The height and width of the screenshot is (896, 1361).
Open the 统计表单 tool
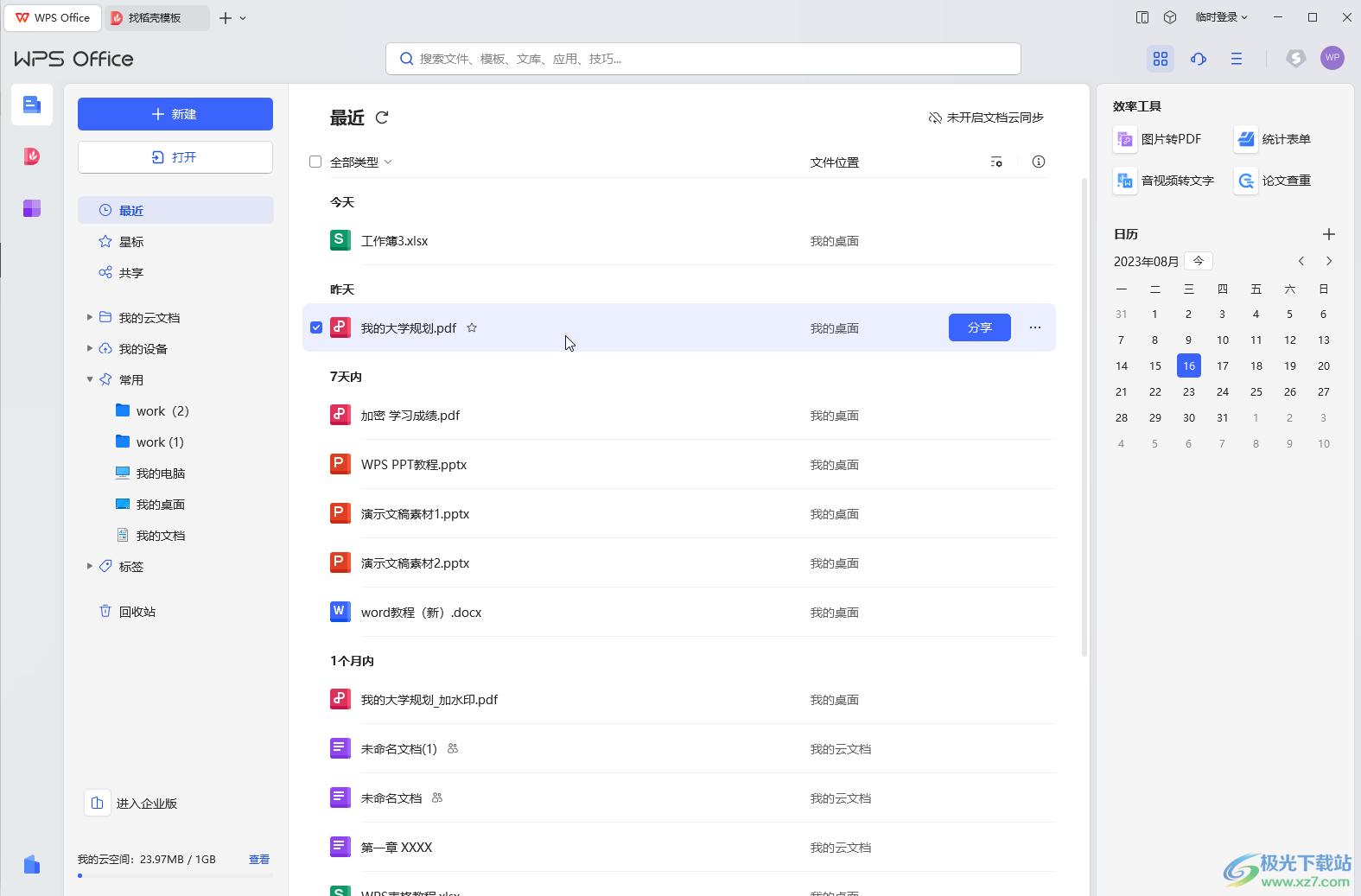point(1273,139)
